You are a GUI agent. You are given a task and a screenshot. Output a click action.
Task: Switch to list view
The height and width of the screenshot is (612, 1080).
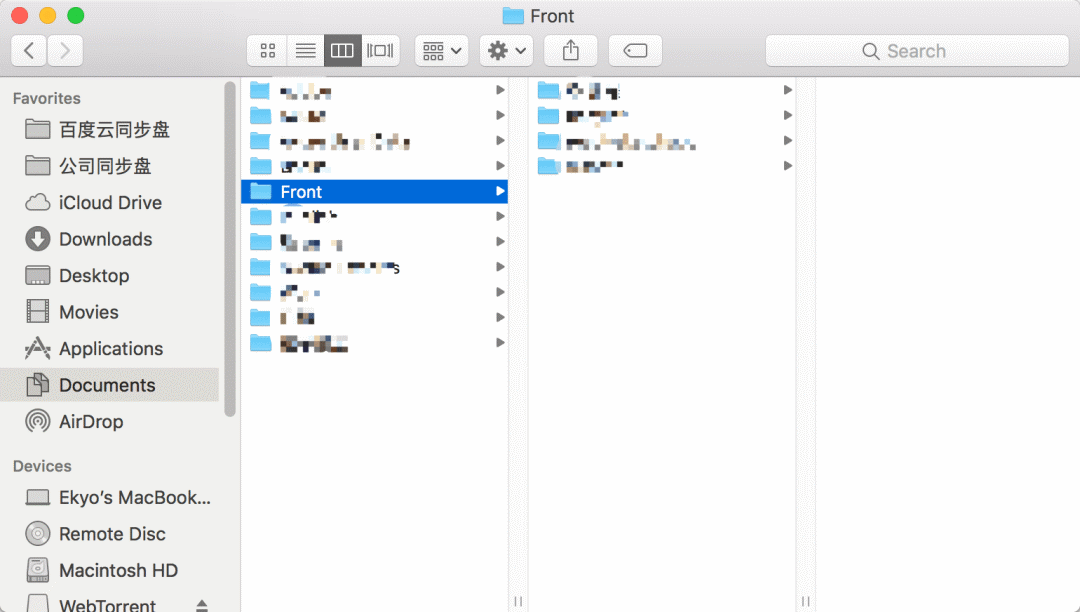305,51
